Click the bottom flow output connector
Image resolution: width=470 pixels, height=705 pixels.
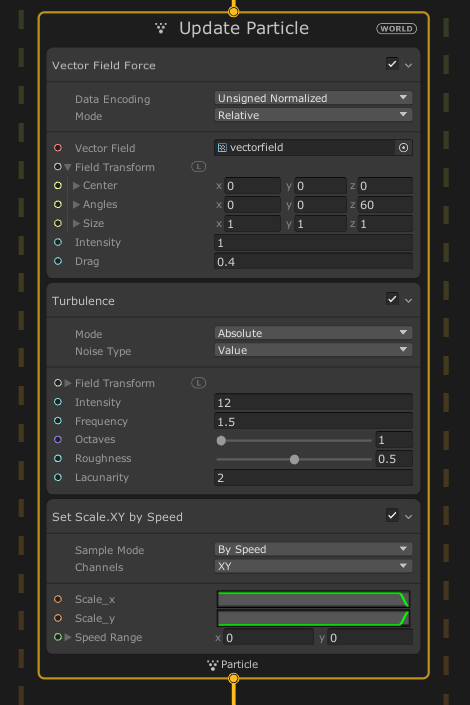(233, 678)
